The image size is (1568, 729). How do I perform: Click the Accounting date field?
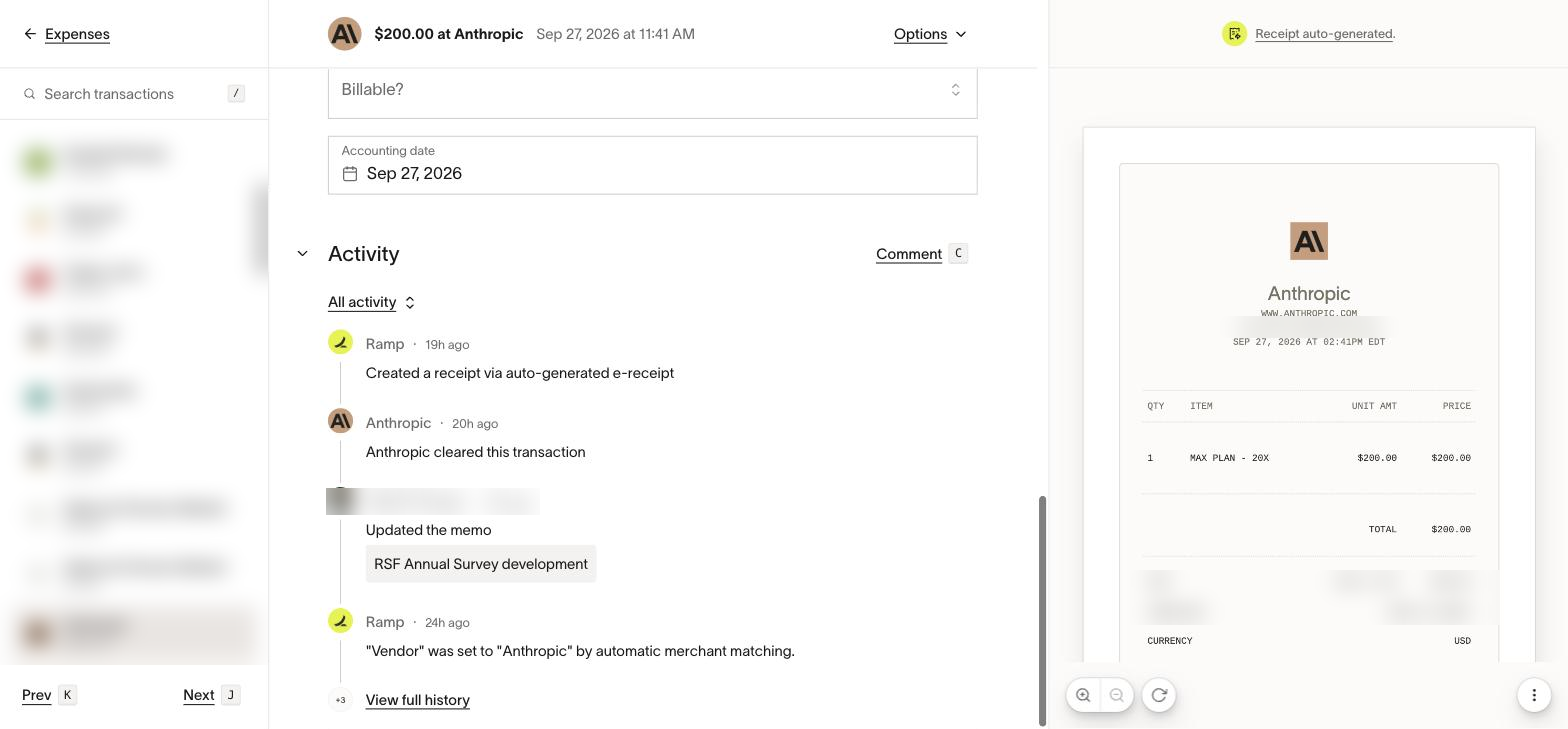[652, 165]
